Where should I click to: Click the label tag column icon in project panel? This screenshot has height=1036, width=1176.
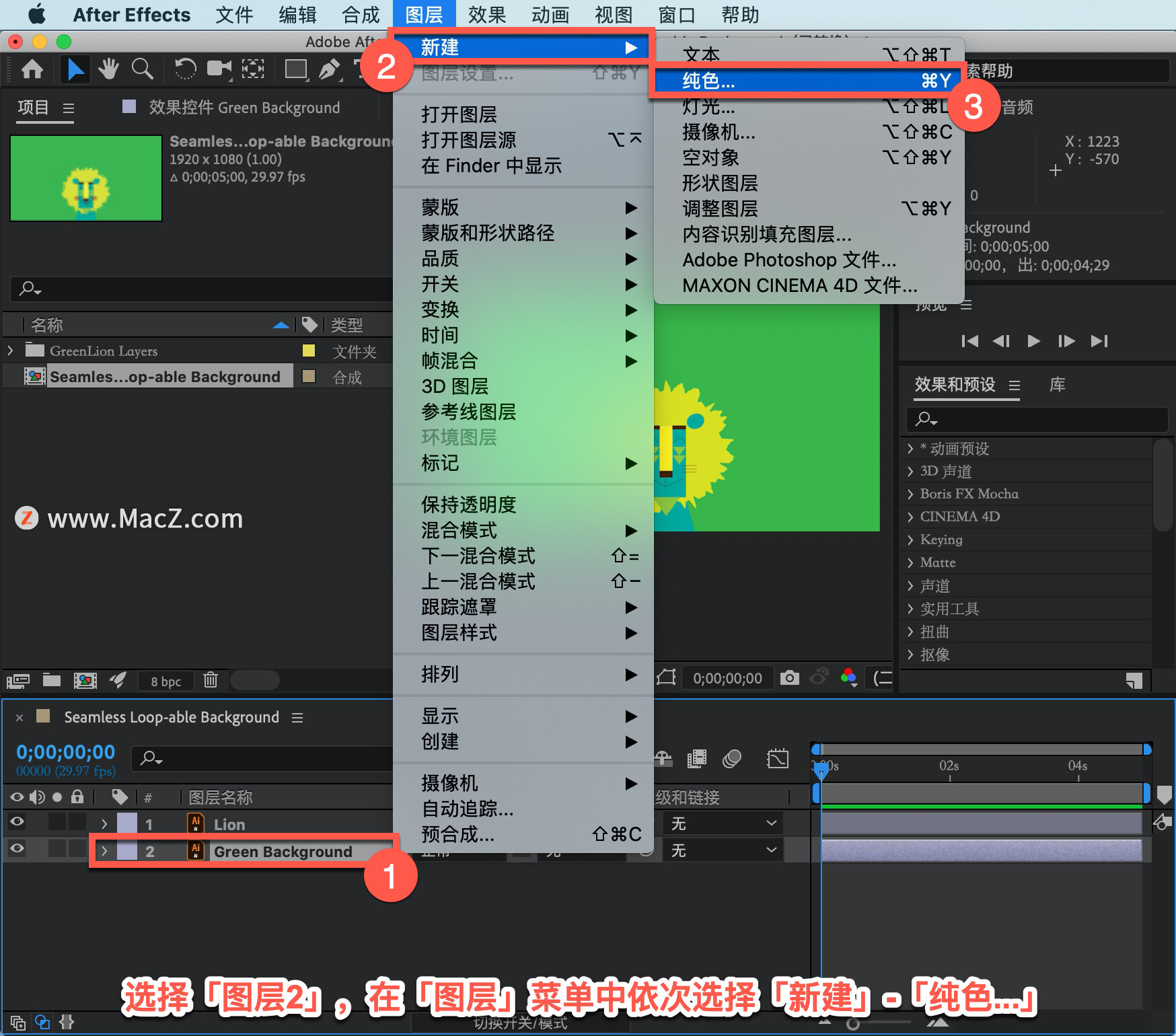tap(310, 325)
